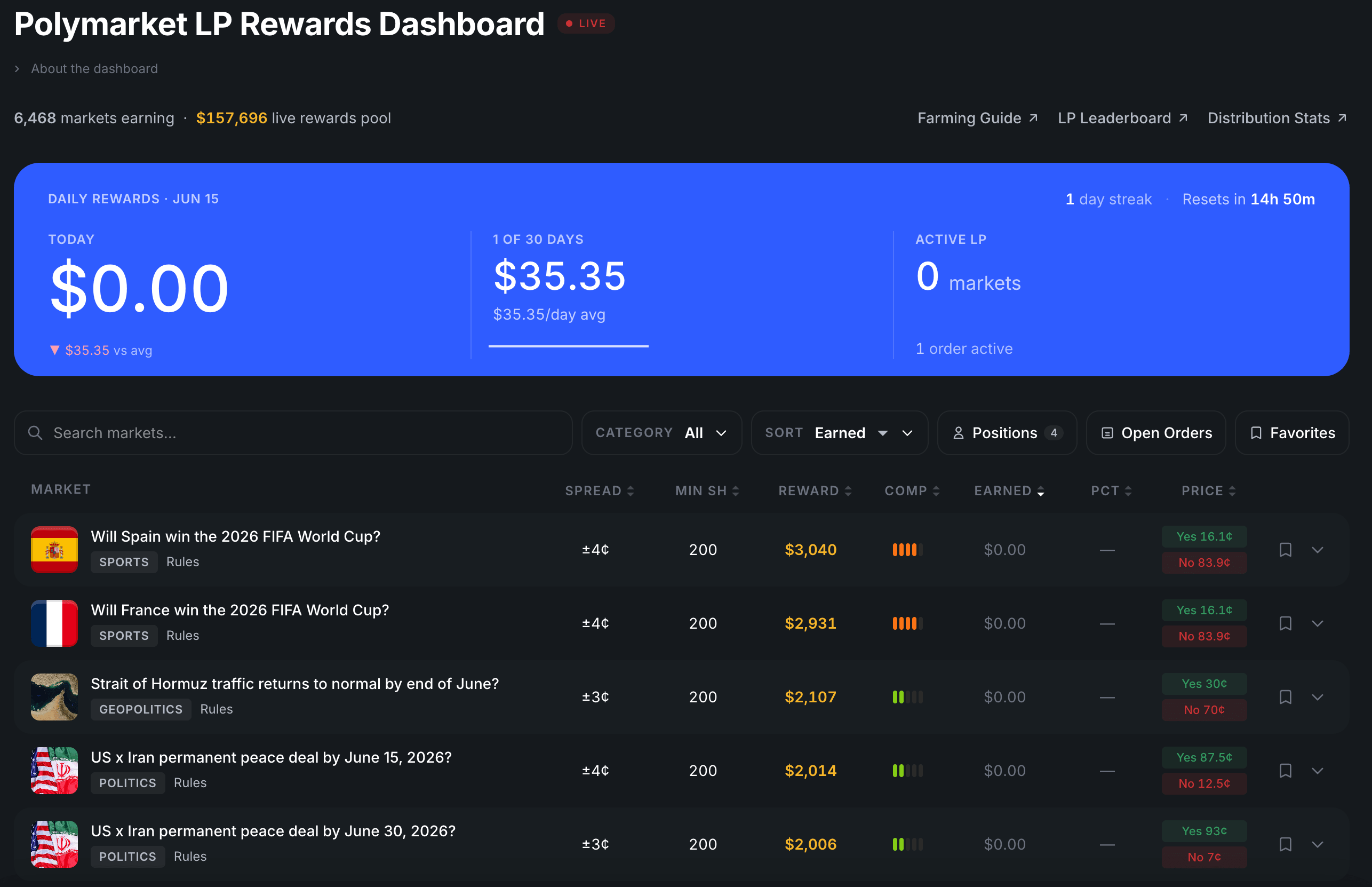Toggle sort direction arrow next to Earned
Image resolution: width=1372 pixels, height=887 pixels.
[883, 432]
